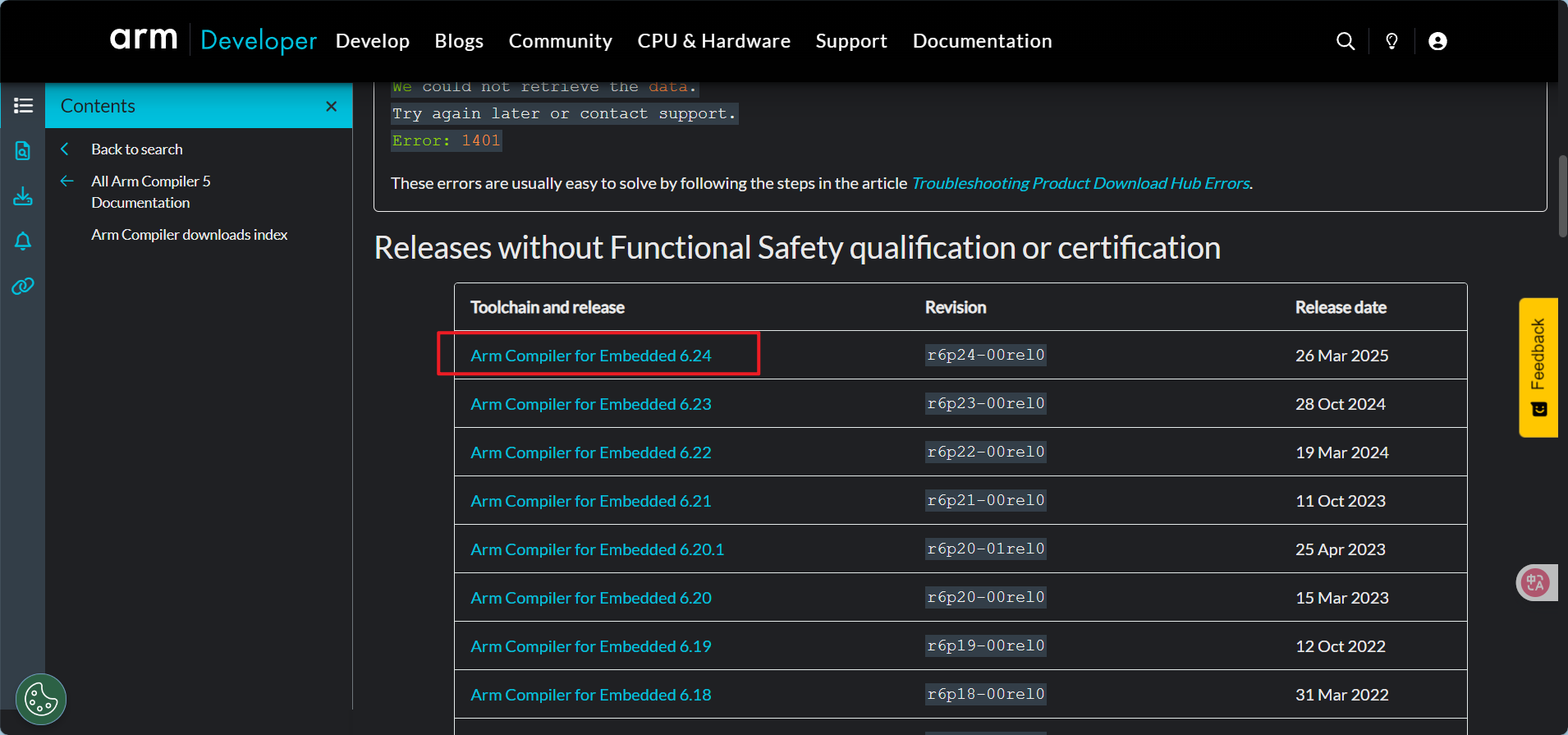Click the Toolchain and release column header
The height and width of the screenshot is (735, 1568).
click(x=548, y=307)
